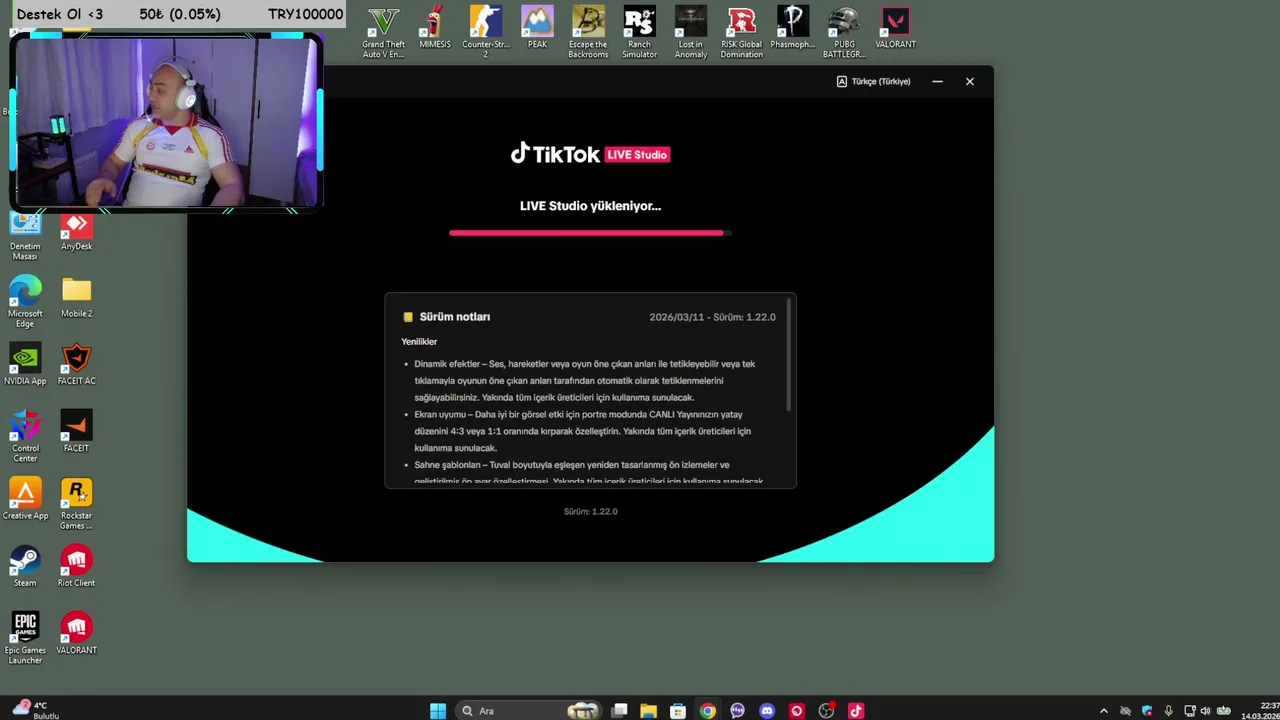The width and height of the screenshot is (1280, 720).
Task: Click the microphone icon in system tray
Action: [1168, 711]
